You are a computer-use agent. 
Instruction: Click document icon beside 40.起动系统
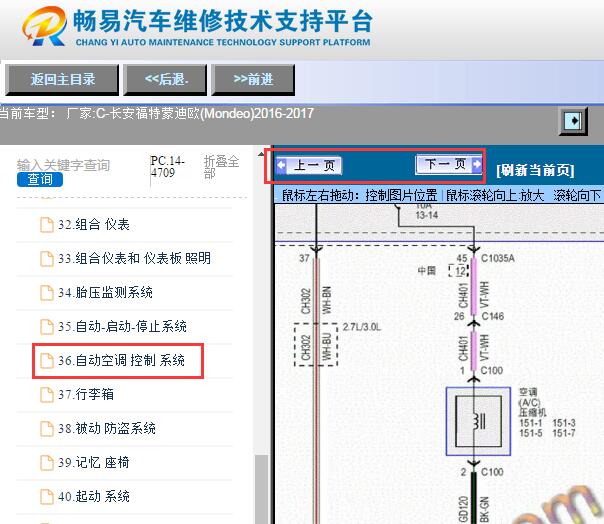(x=47, y=497)
